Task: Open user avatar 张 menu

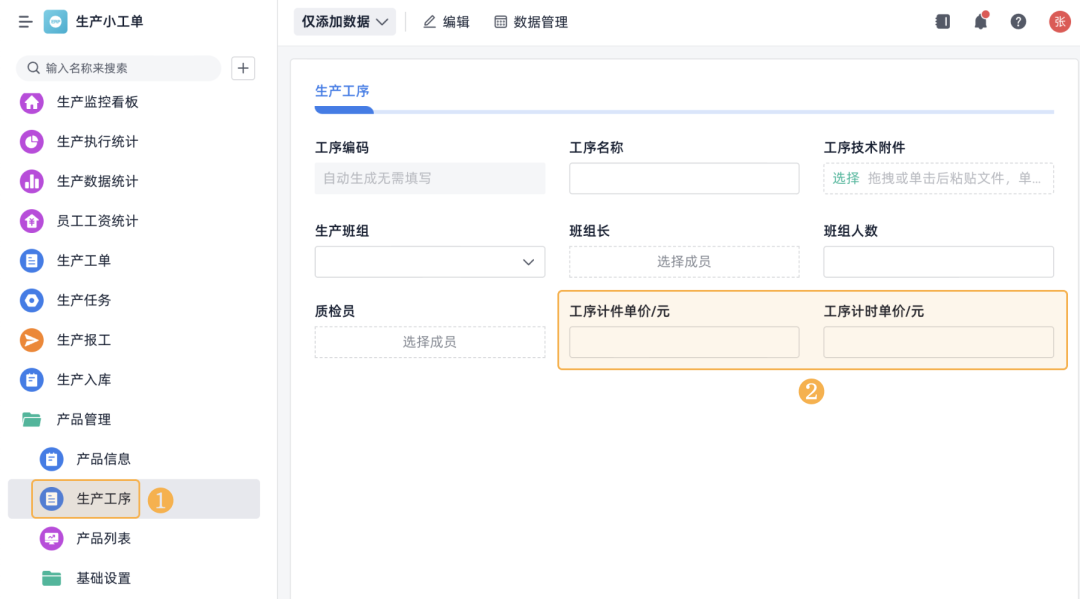Action: [x=1059, y=22]
